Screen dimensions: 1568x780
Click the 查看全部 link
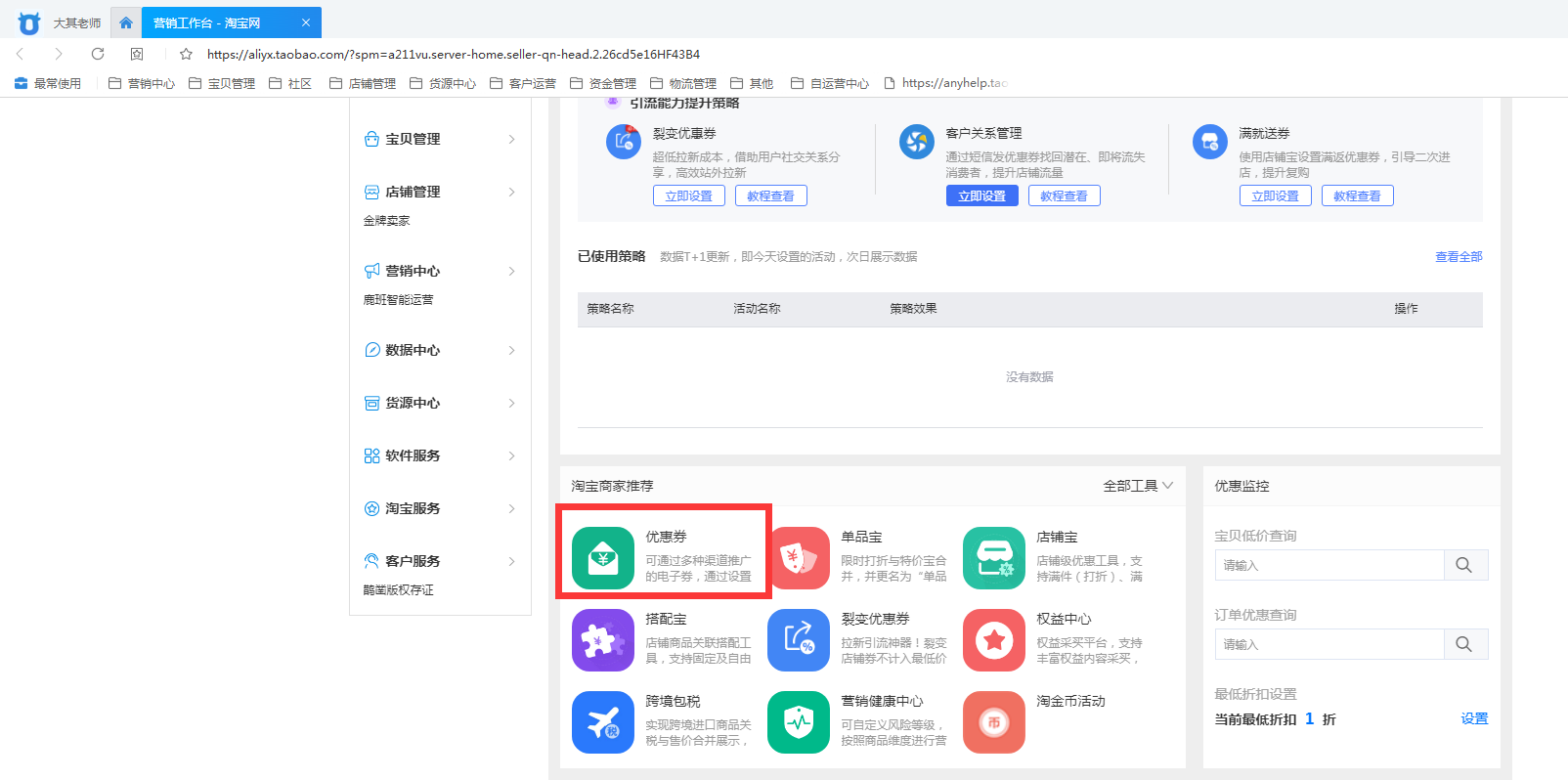pyautogui.click(x=1458, y=256)
